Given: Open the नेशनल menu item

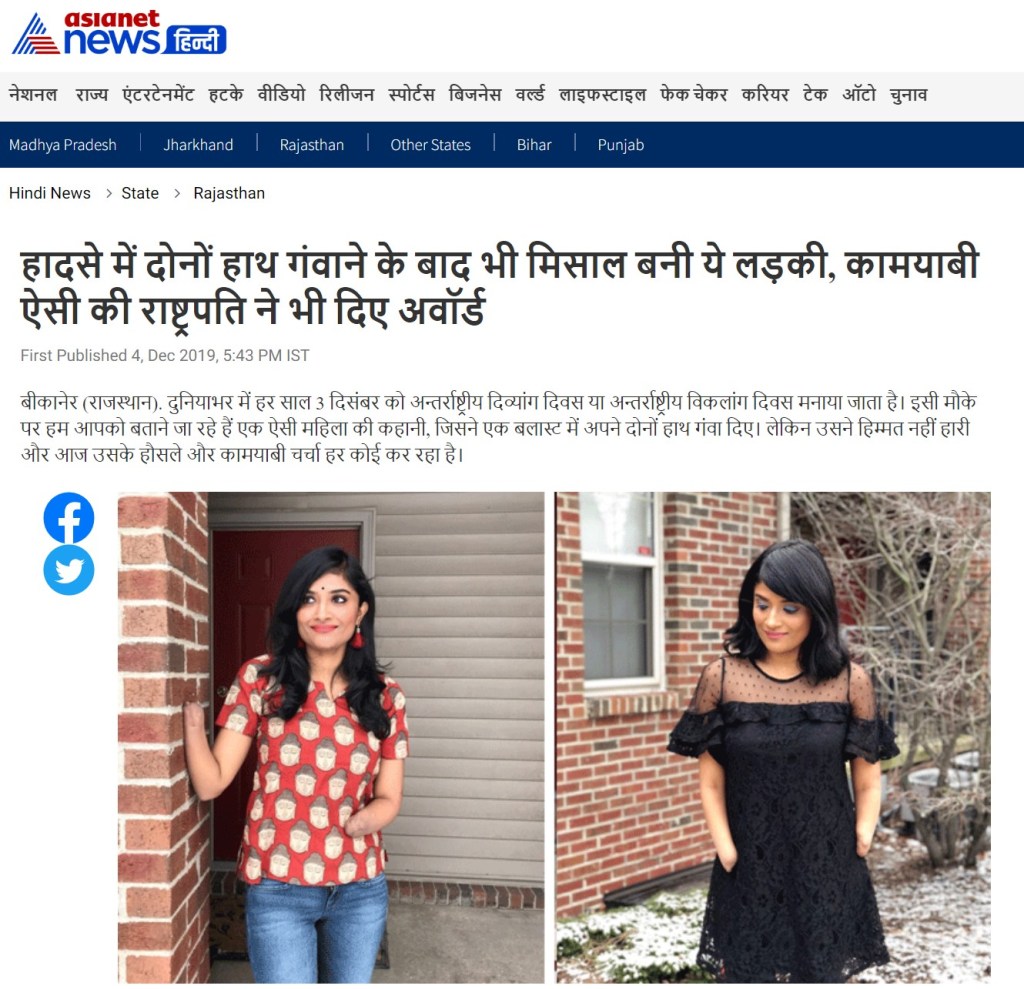Looking at the screenshot, I should (x=33, y=95).
